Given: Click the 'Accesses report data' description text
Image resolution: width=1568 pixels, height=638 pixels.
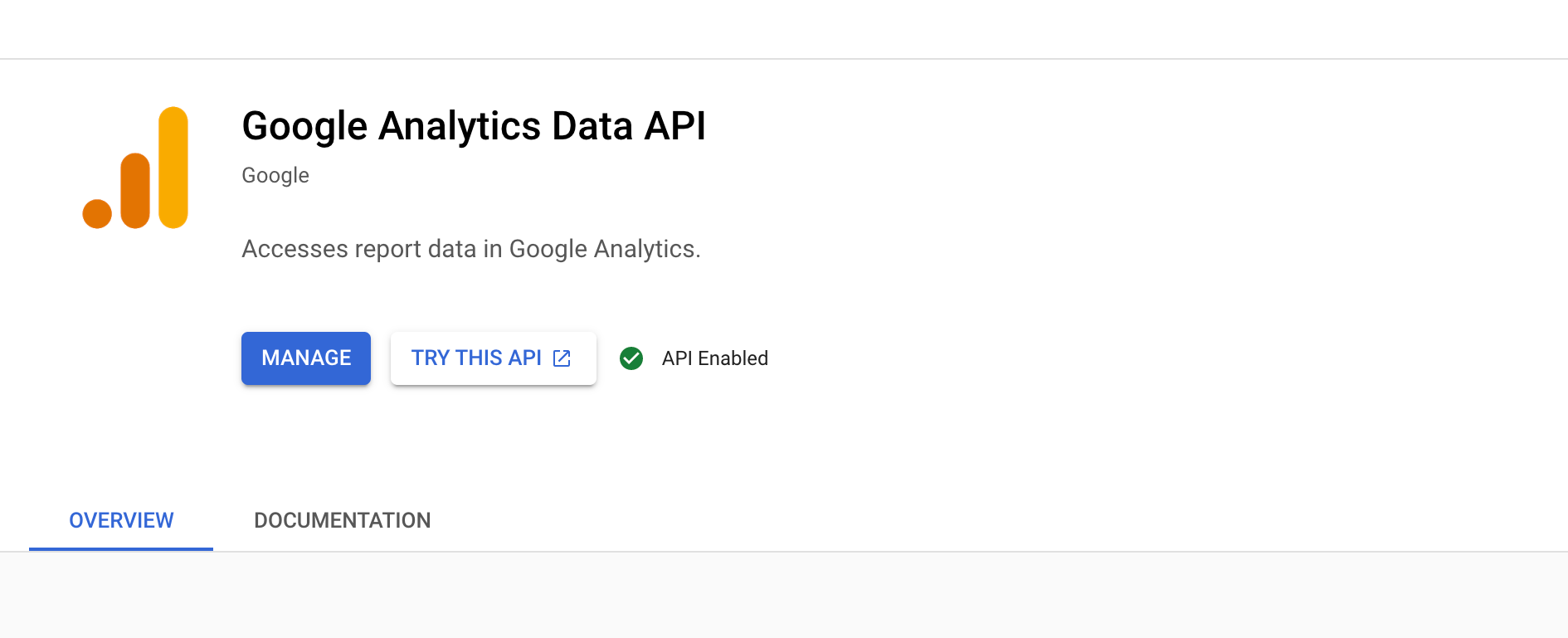Looking at the screenshot, I should (x=471, y=249).
